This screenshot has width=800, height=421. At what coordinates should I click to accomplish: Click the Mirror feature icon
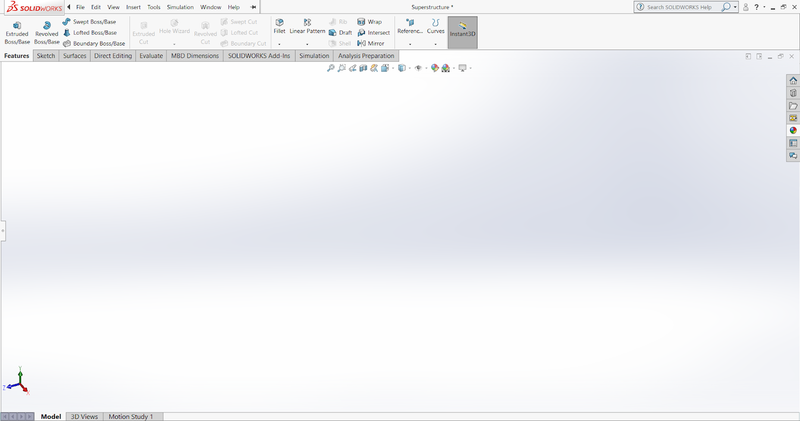pos(370,43)
